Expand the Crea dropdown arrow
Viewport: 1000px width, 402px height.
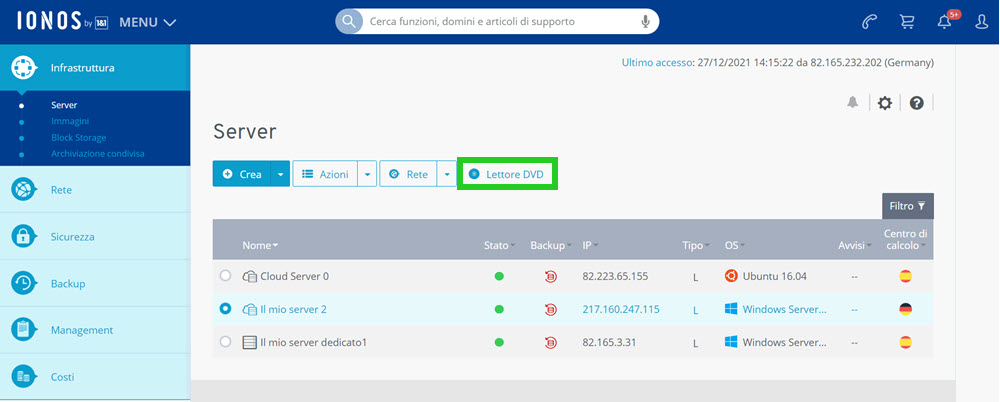[281, 174]
